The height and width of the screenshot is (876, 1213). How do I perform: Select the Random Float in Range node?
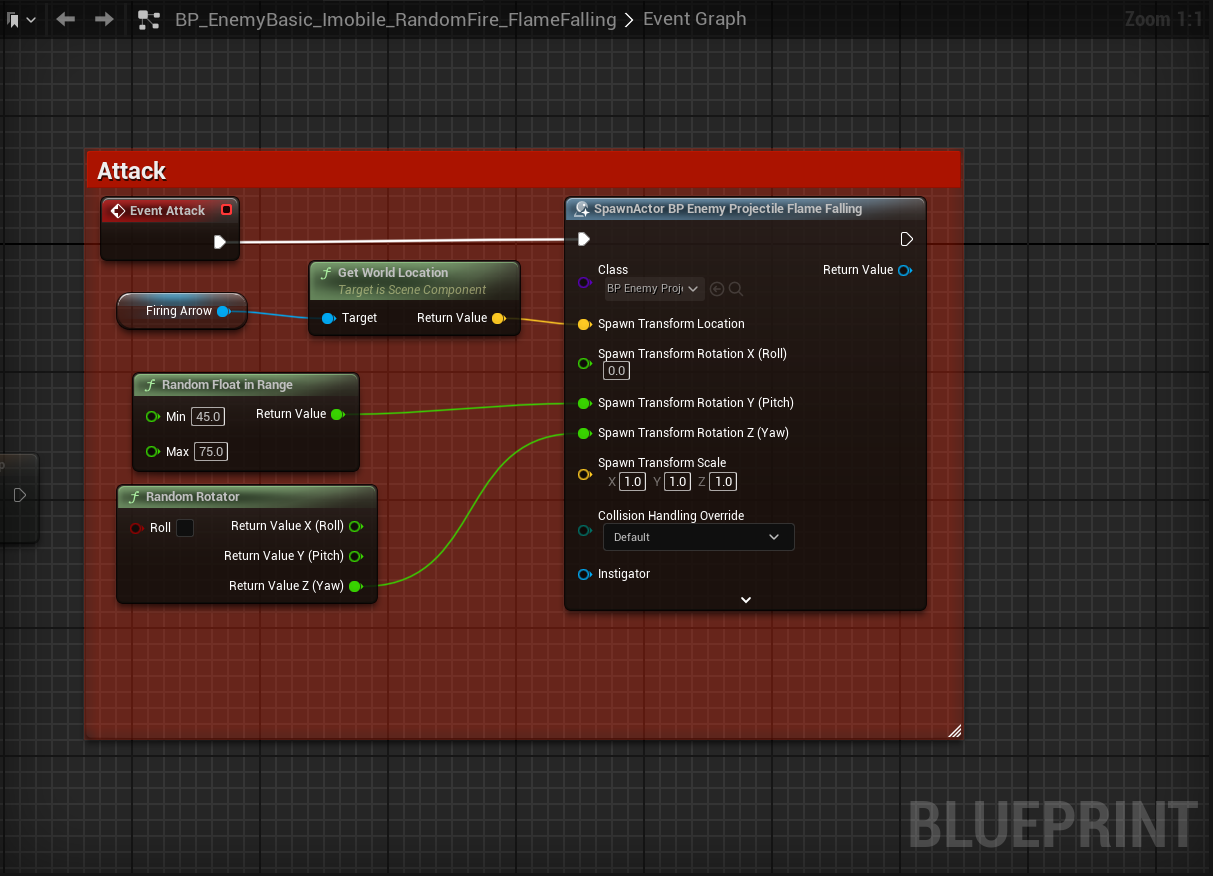pos(246,385)
